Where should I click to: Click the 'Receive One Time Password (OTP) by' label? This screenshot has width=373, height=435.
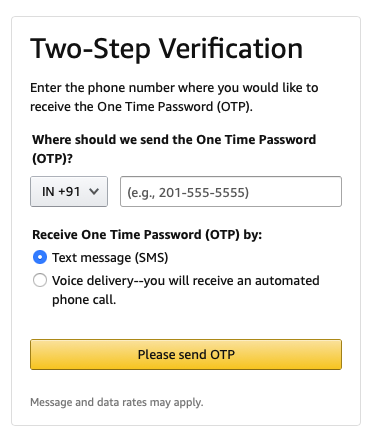tap(147, 235)
